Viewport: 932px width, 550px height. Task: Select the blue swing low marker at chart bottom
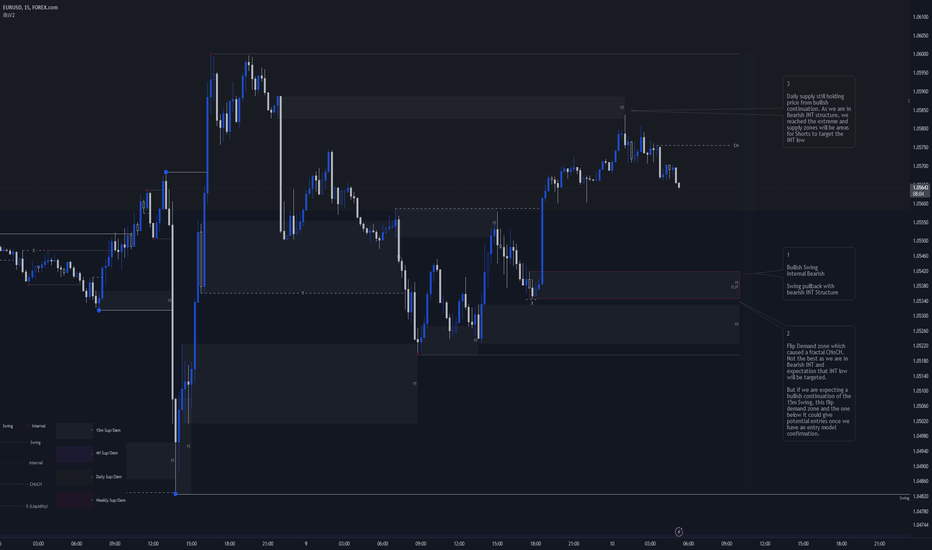click(x=175, y=494)
